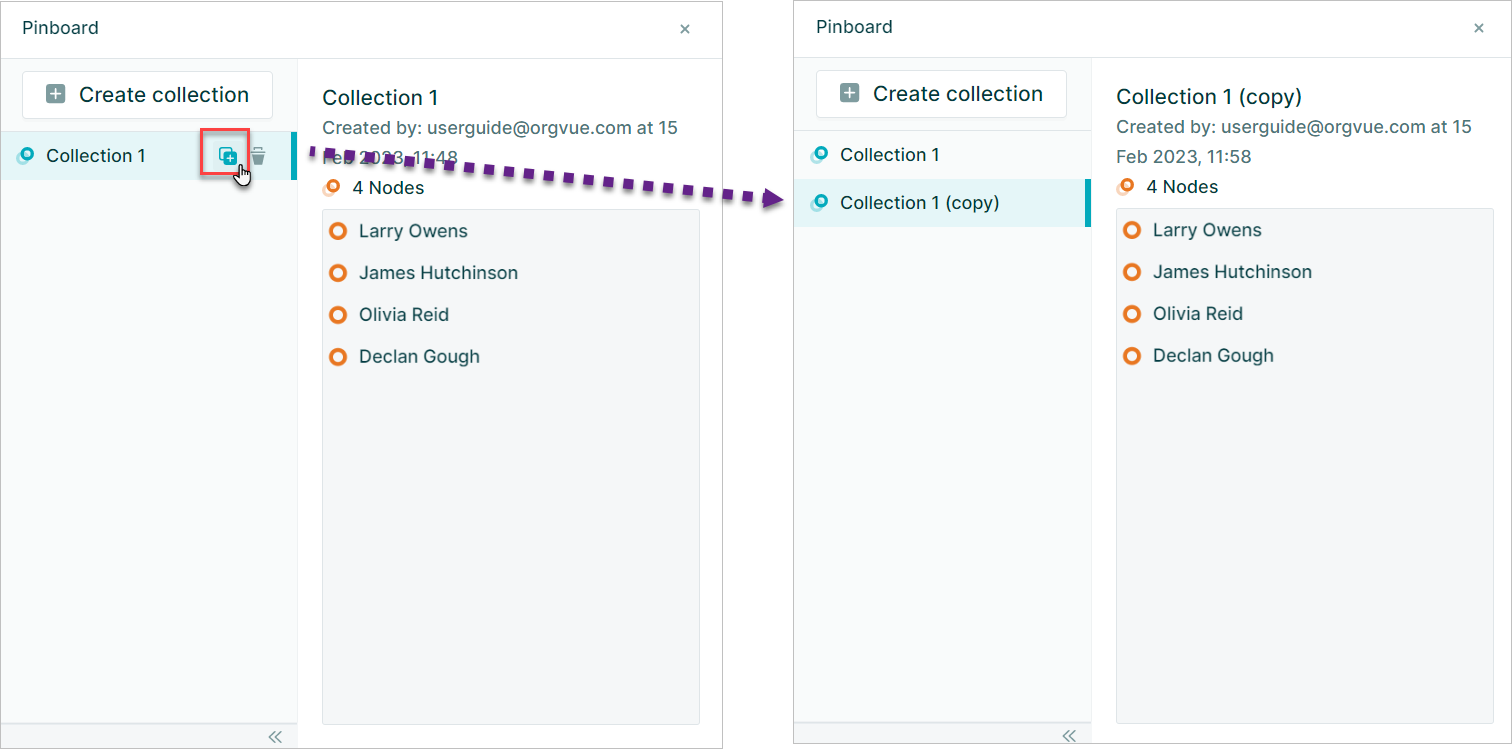Click Create collection button in right Pinboard
This screenshot has width=1512, height=749.
click(941, 94)
